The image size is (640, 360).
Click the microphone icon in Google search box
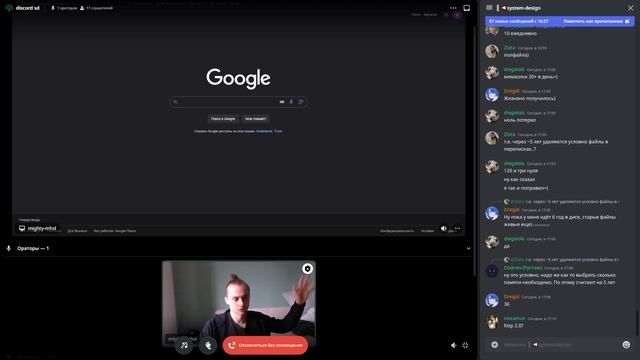point(291,102)
